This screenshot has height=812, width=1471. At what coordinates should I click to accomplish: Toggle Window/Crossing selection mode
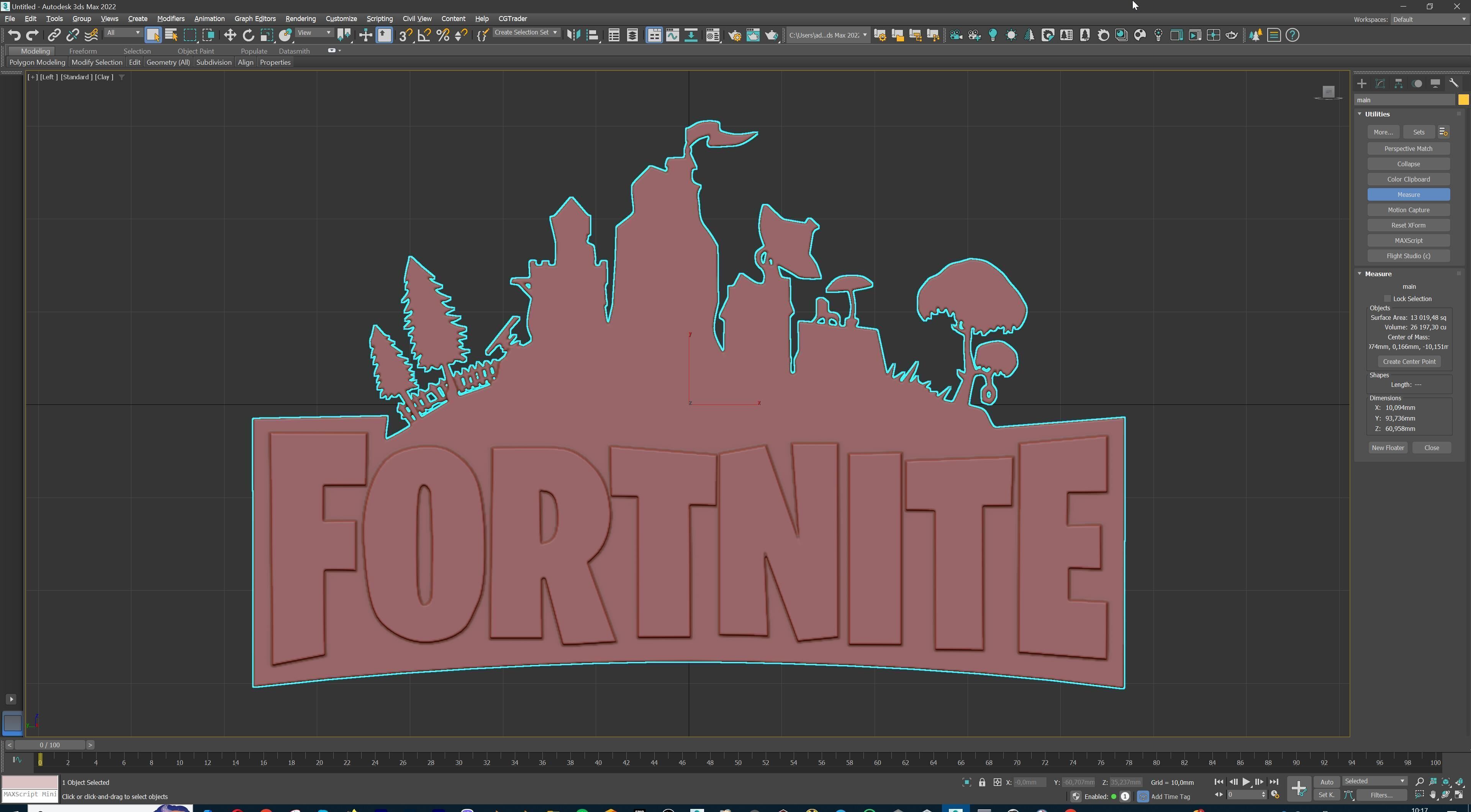(208, 35)
